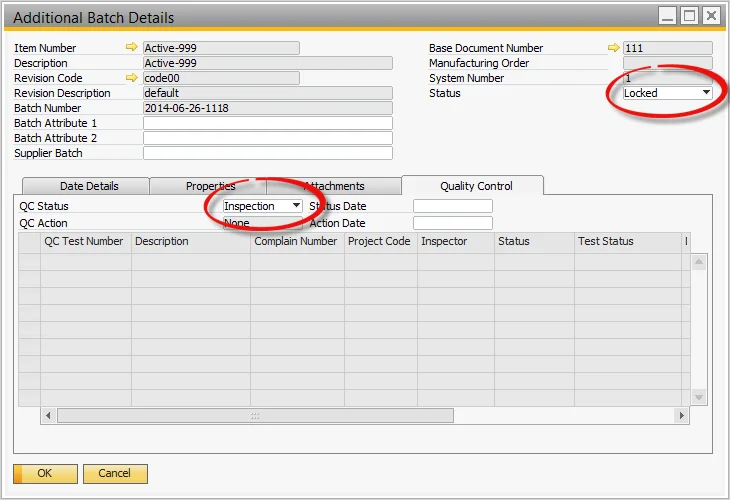730x500 pixels.
Task: Maximize the Additional Batch Details window
Action: tap(689, 16)
